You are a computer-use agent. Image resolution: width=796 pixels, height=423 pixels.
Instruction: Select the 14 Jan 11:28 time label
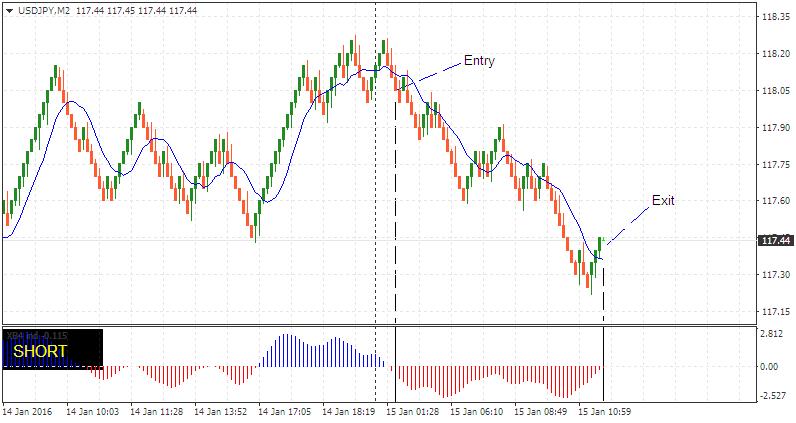[156, 411]
